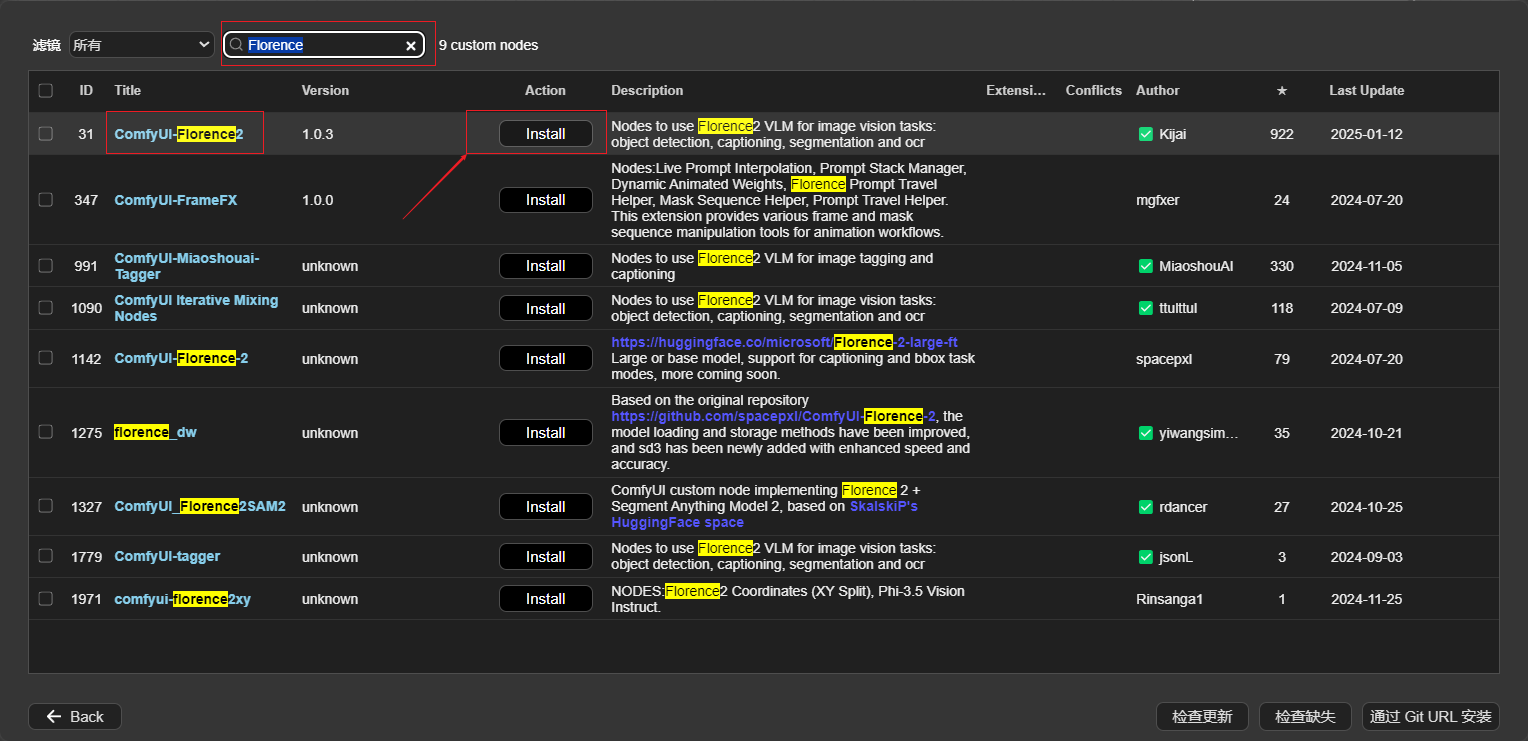The width and height of the screenshot is (1528, 741).
Task: Install florence_dw node
Action: pos(546,433)
